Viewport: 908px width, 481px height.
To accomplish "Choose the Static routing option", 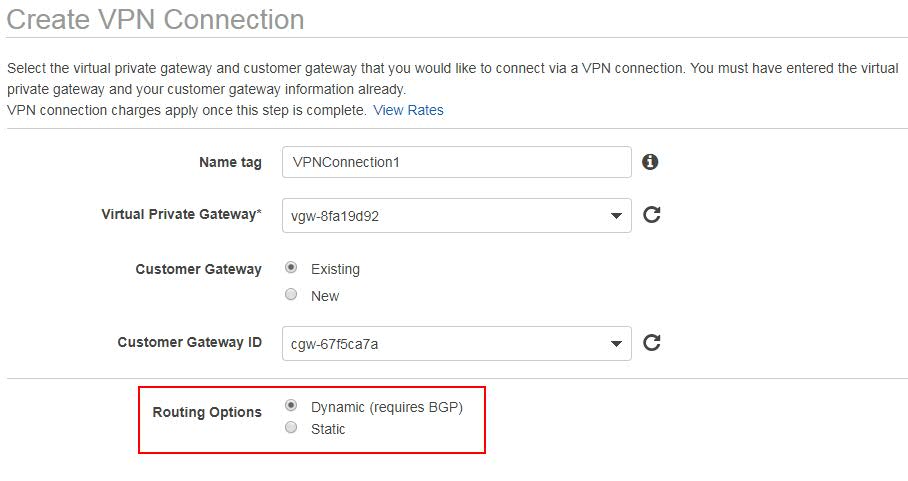I will [291, 428].
